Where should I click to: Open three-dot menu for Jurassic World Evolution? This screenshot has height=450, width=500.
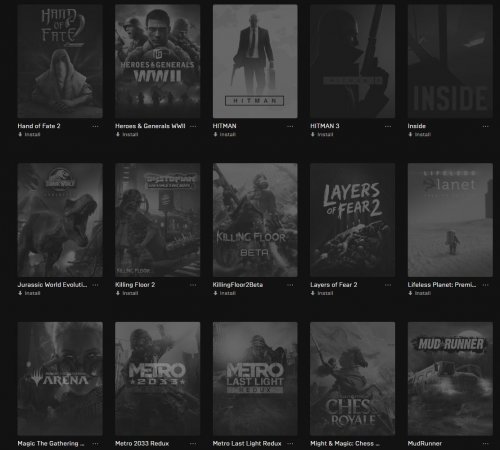(x=95, y=285)
